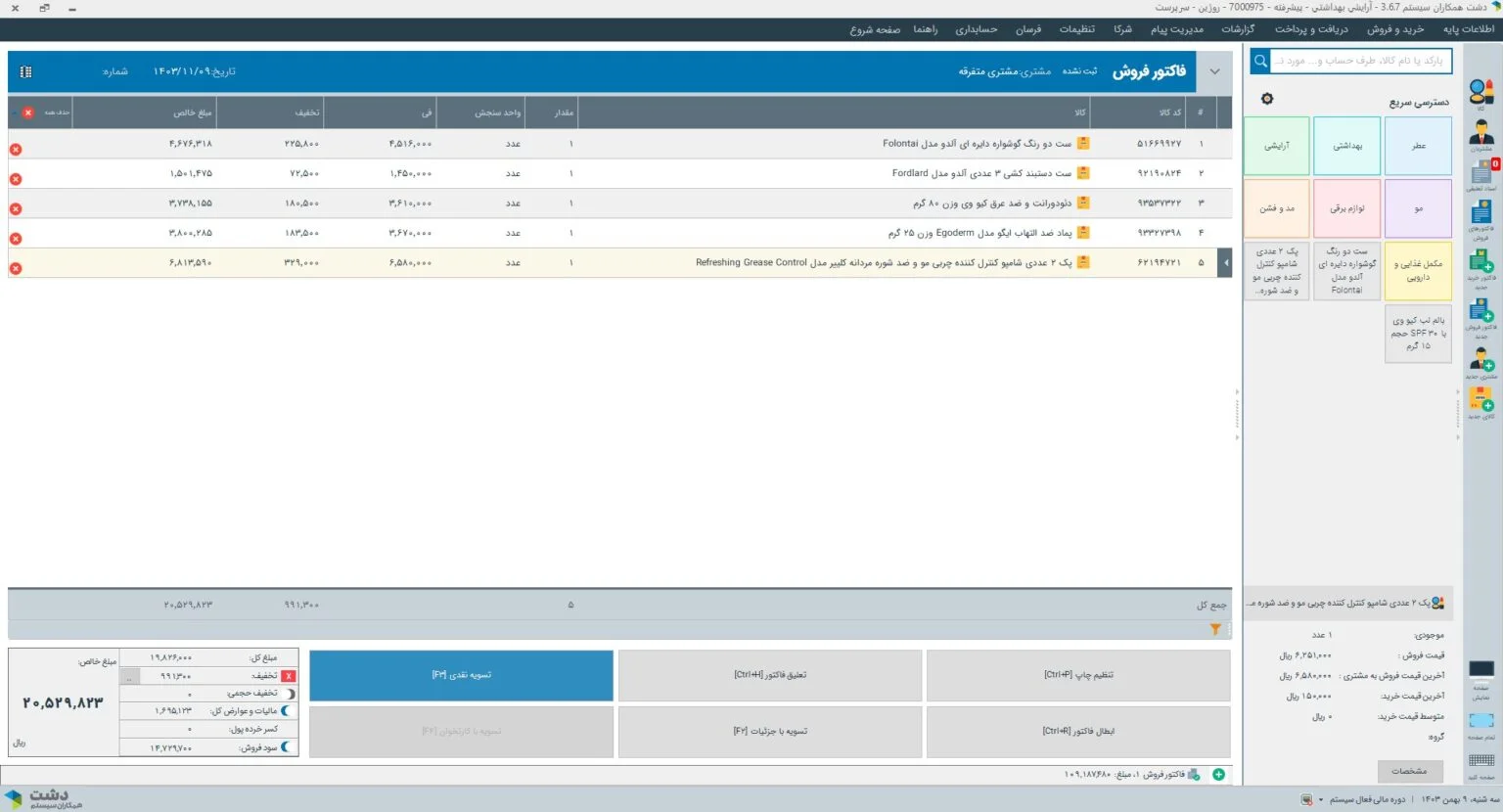1503x812 pixels.
Task: Open تنظیمات settings menu
Action: tap(1077, 29)
